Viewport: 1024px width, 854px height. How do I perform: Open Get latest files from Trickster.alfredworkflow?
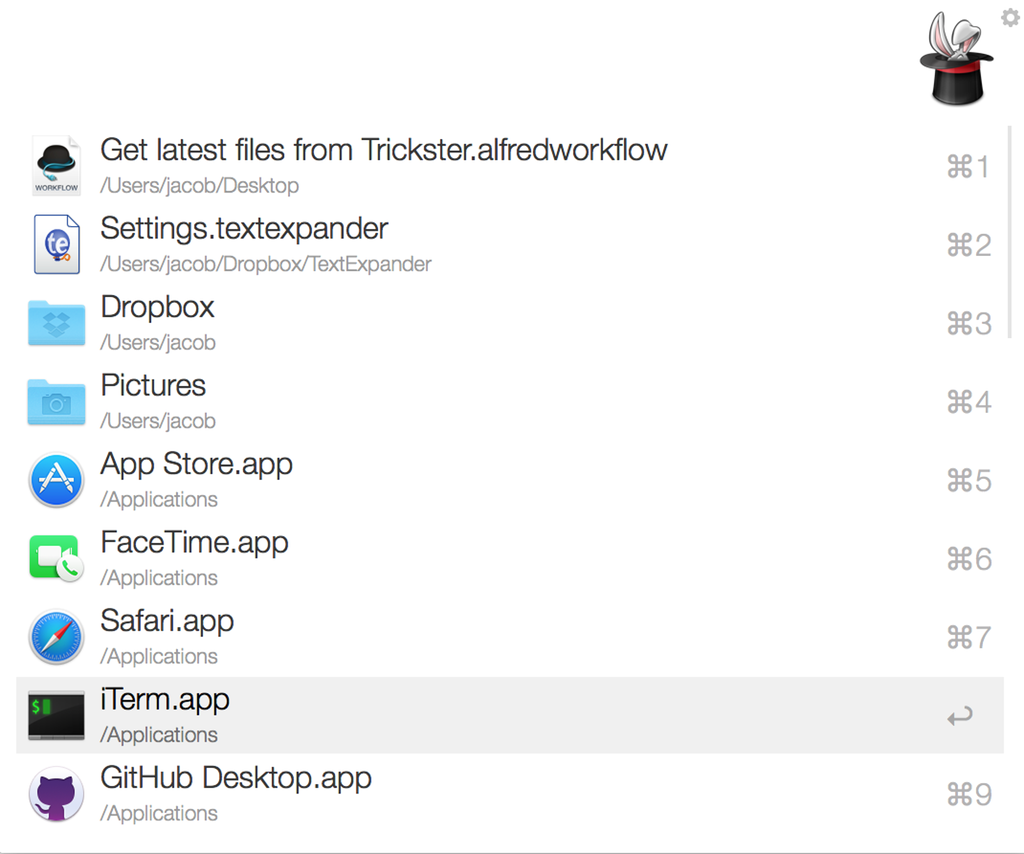click(383, 150)
